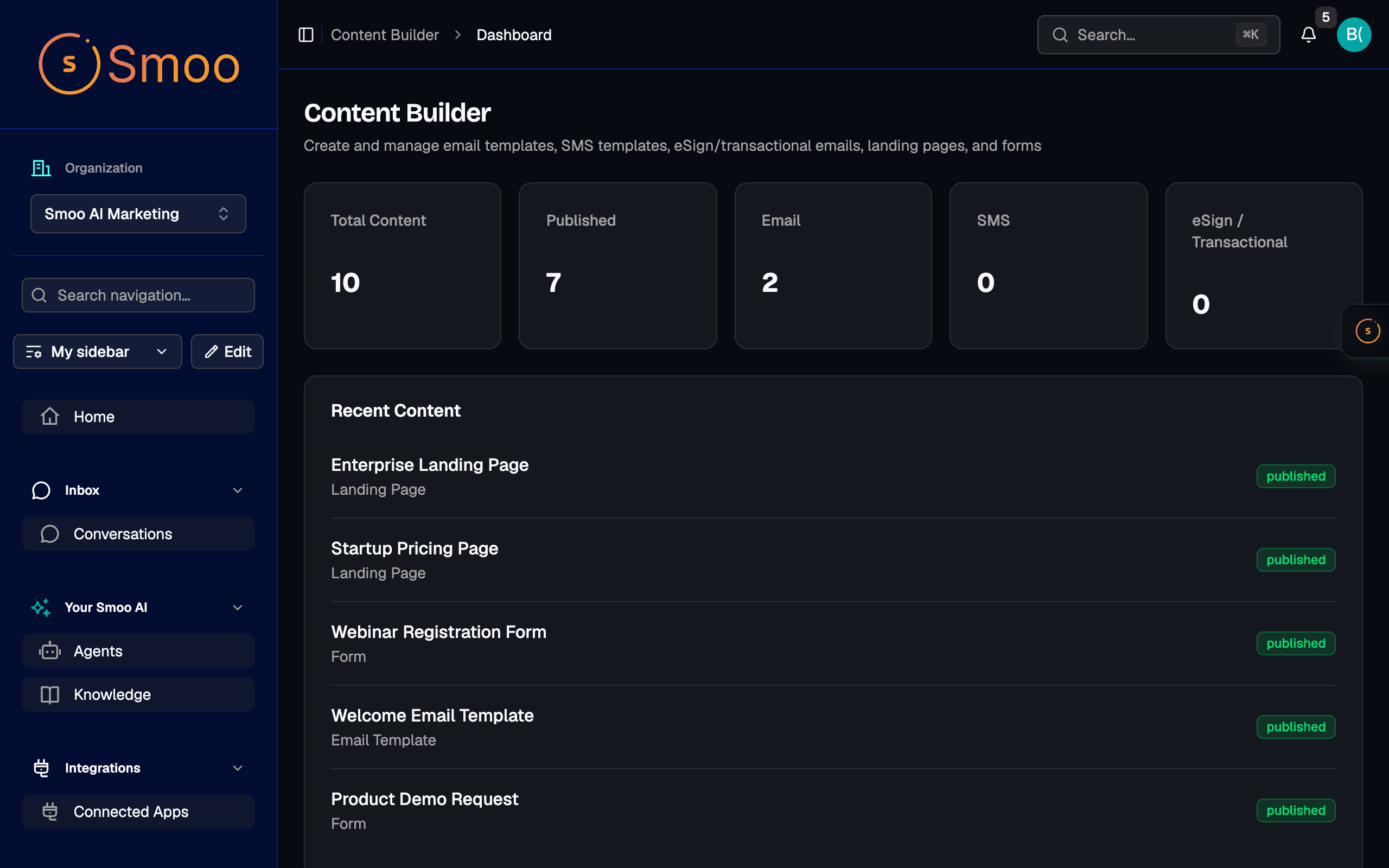This screenshot has height=868, width=1389.
Task: Click the Inbox chat bubble icon
Action: 41,490
